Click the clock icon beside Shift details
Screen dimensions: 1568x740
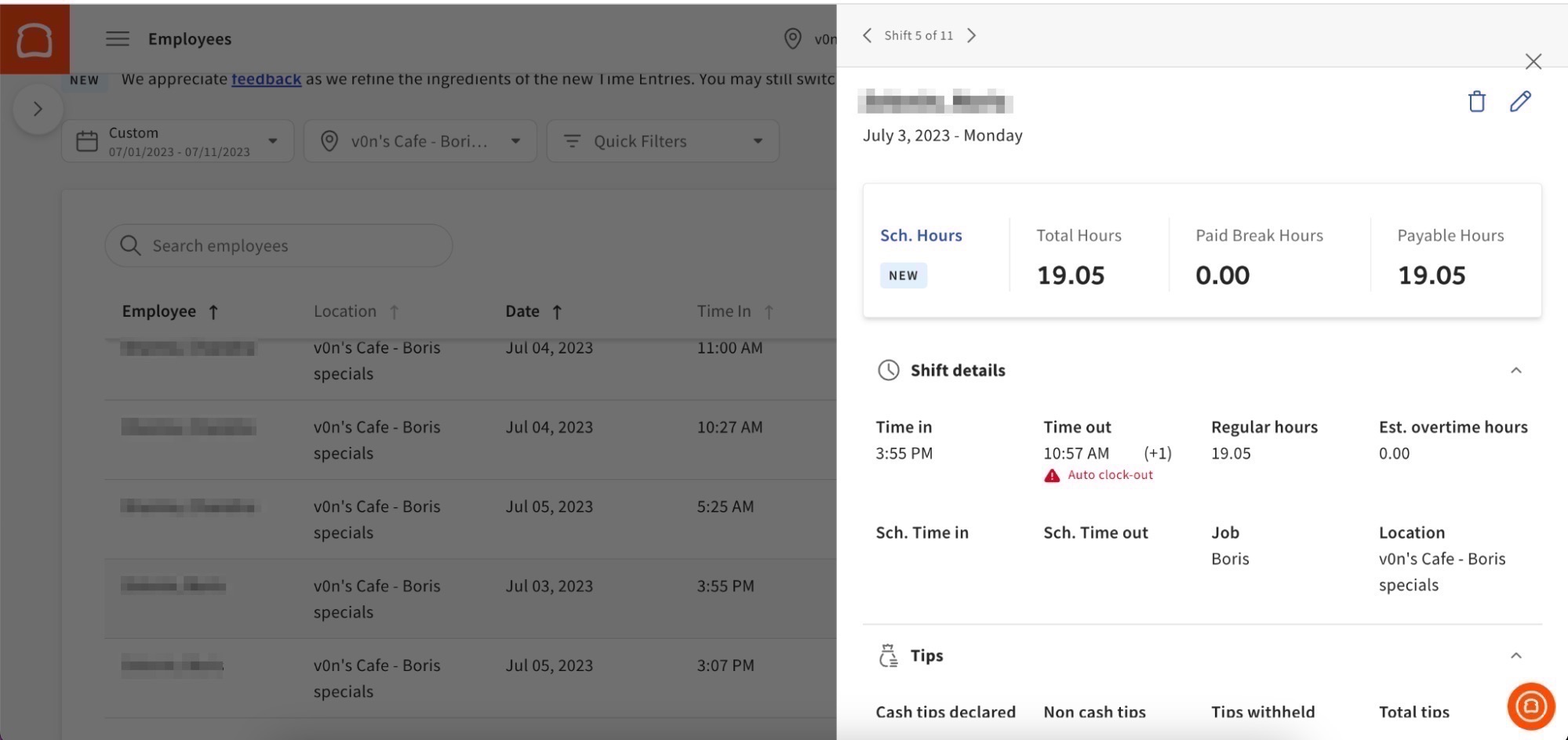click(888, 370)
